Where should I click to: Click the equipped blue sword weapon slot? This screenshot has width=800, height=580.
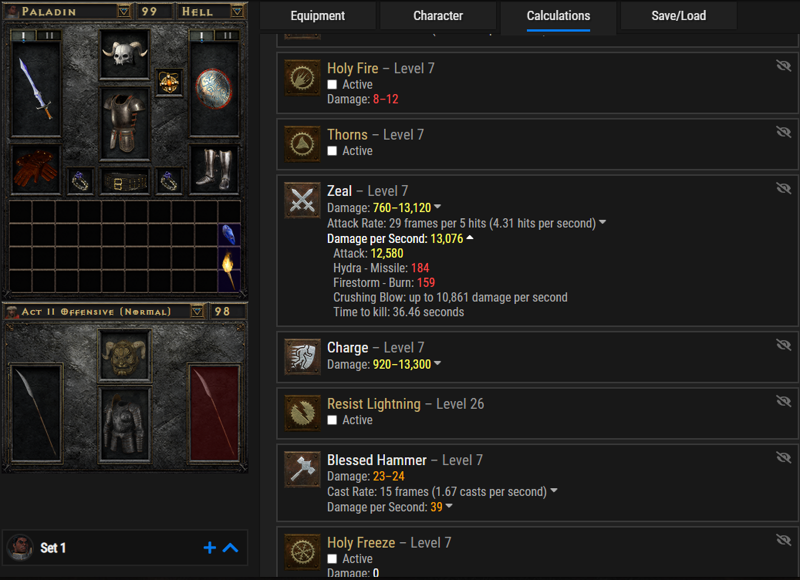coord(36,89)
